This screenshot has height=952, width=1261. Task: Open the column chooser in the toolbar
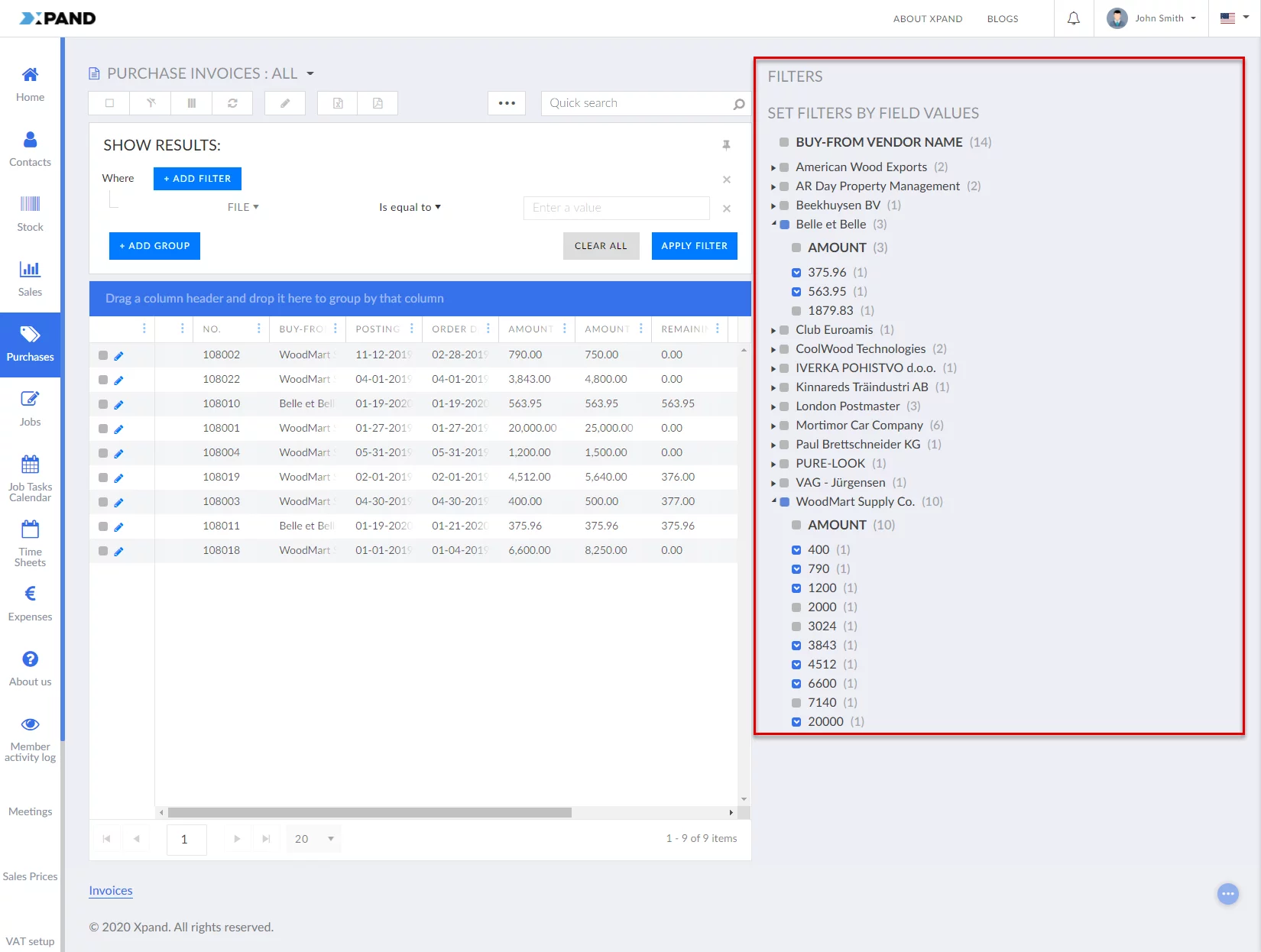(192, 103)
